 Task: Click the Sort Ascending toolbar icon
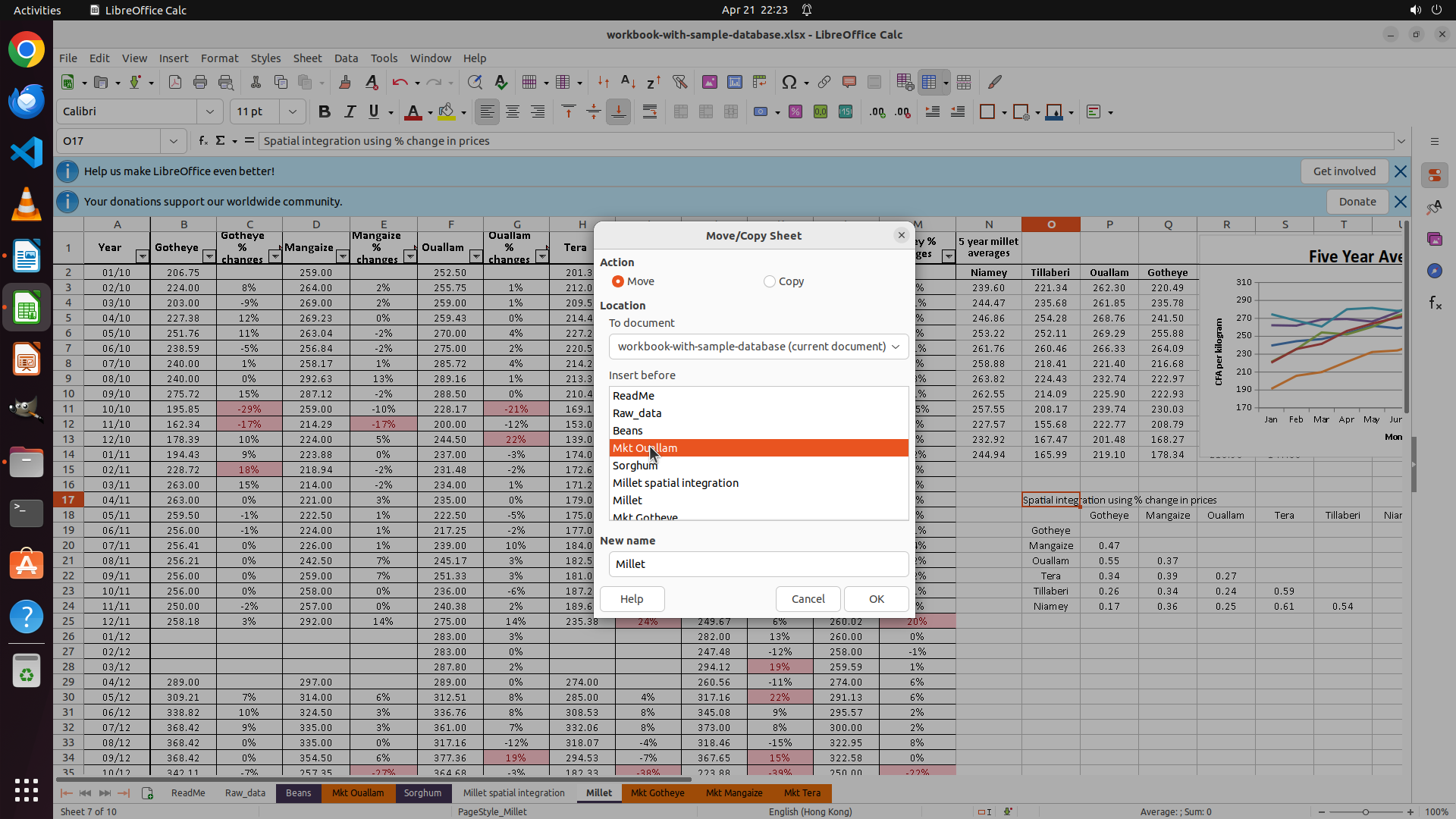(628, 82)
